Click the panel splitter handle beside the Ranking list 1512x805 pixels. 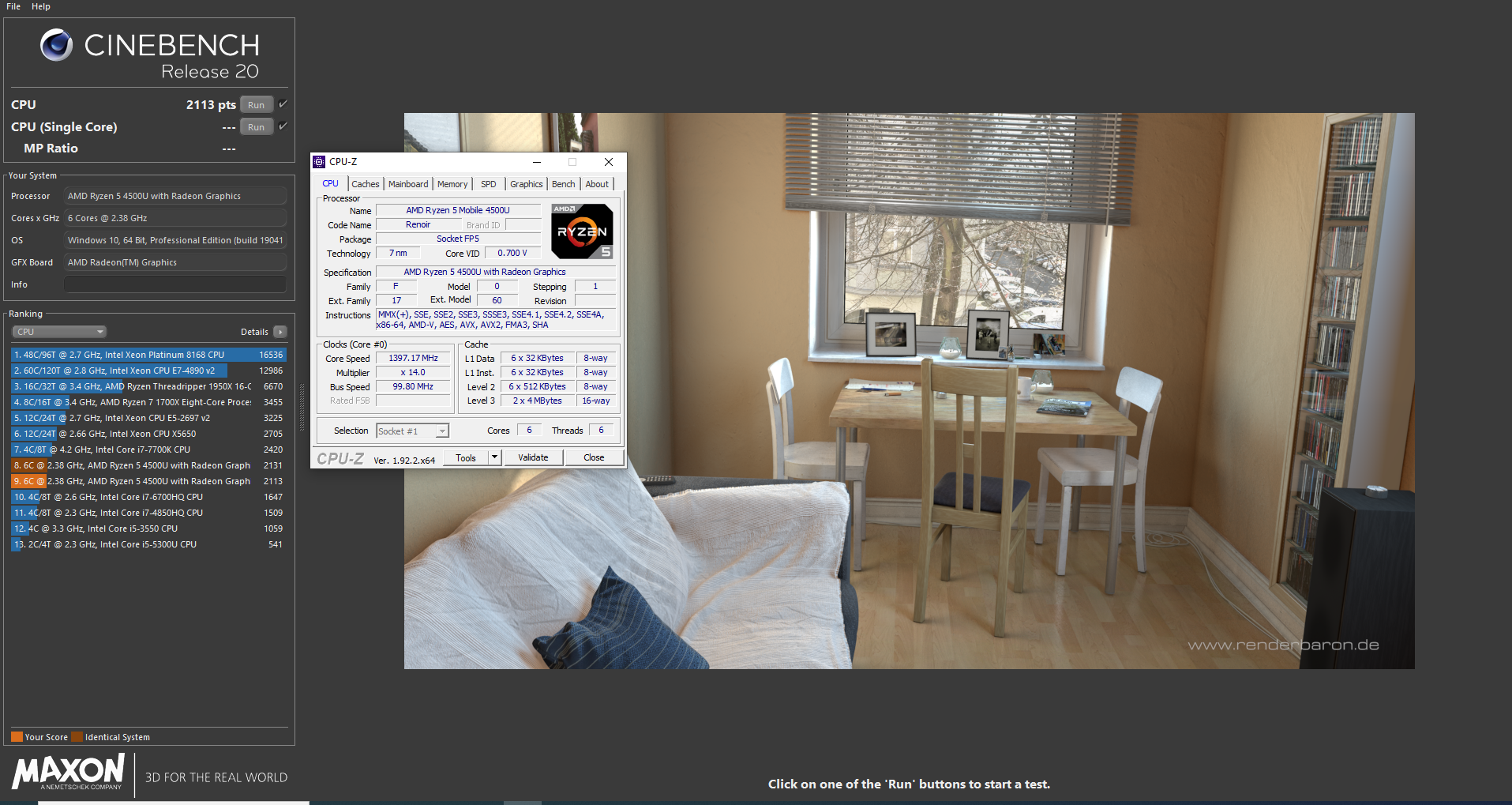point(302,409)
